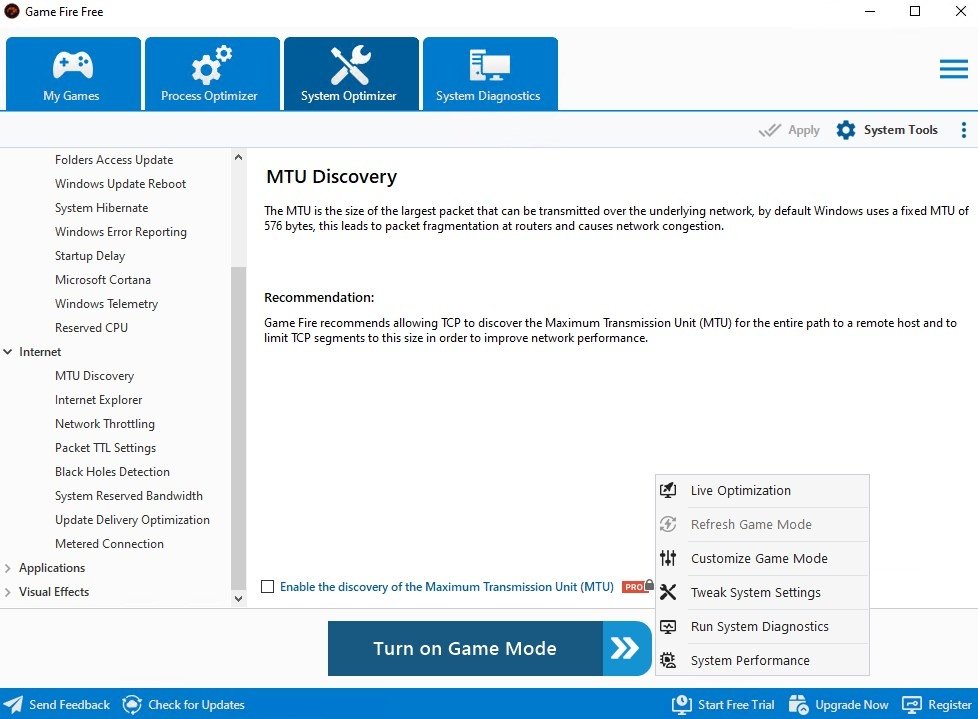The width and height of the screenshot is (978, 719).
Task: Select Internet Explorer tree item
Action: pos(99,400)
